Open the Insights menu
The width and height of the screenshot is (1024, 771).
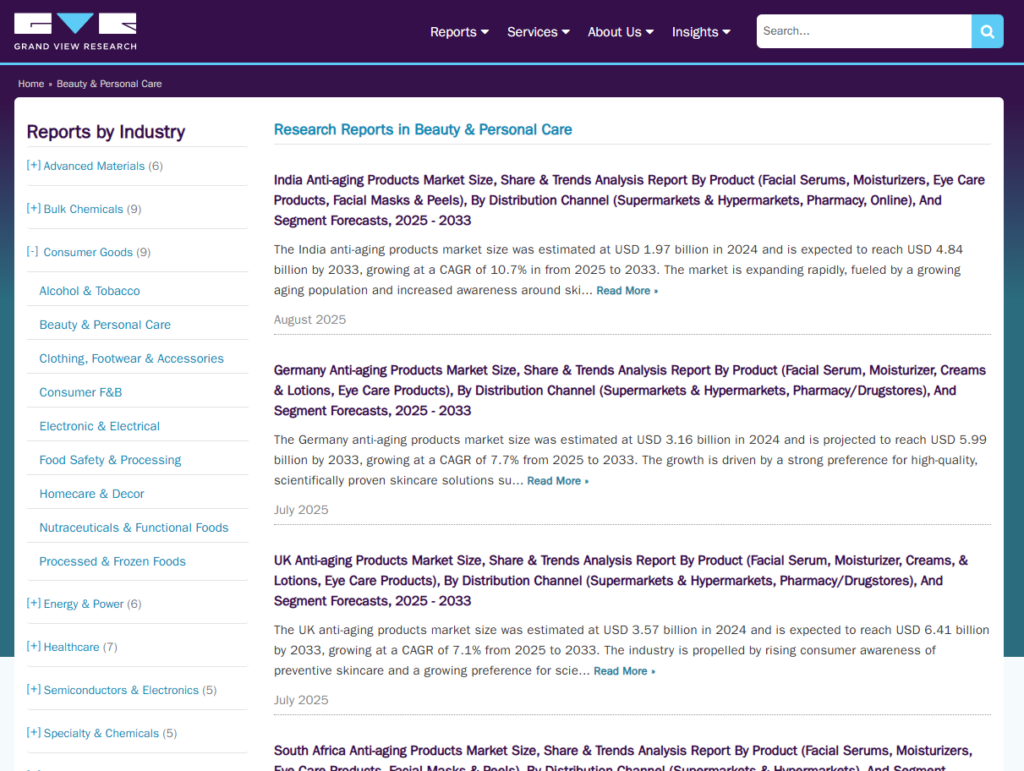tap(701, 32)
